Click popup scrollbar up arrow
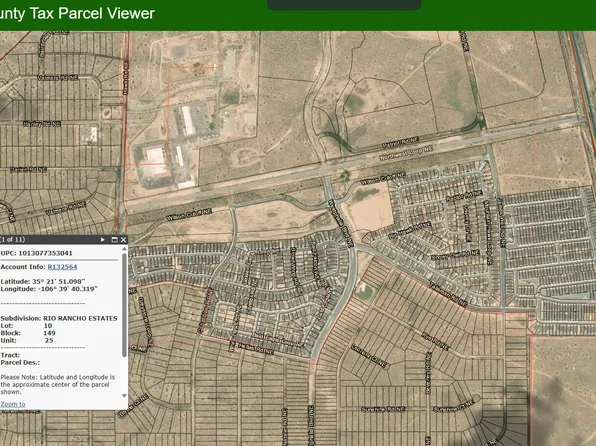596x446 pixels. point(124,249)
